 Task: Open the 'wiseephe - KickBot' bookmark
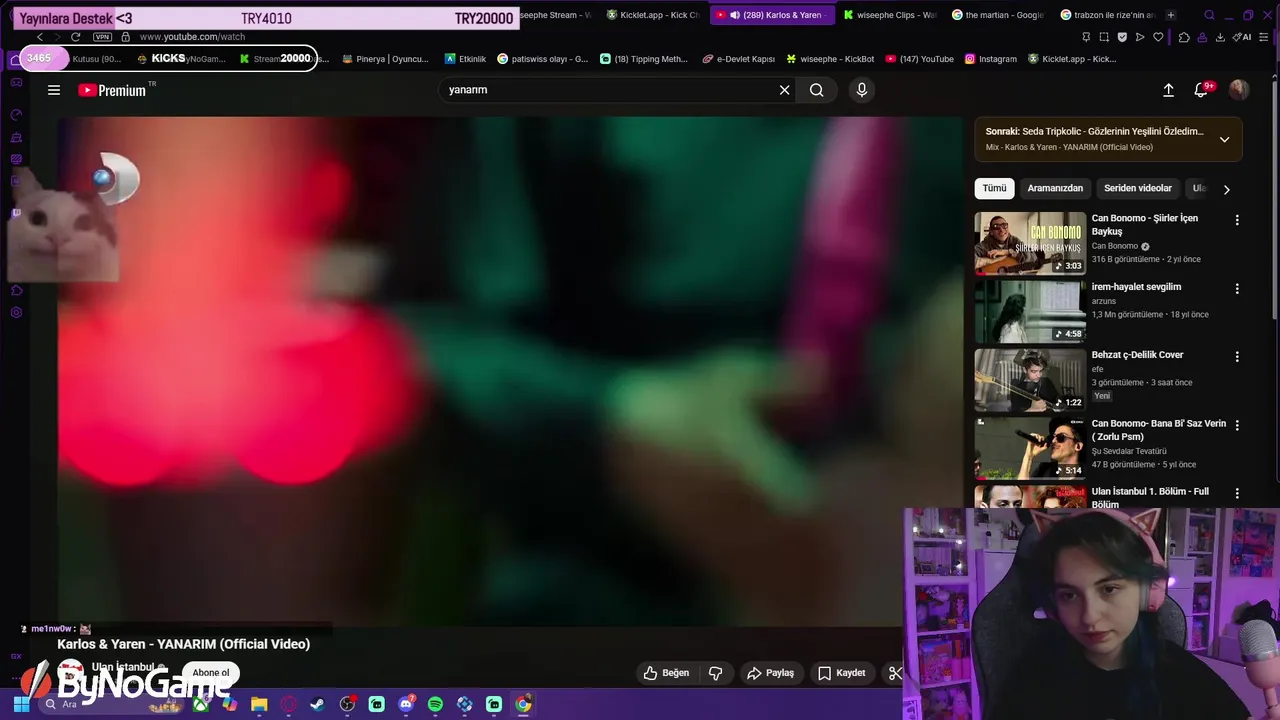coord(830,59)
